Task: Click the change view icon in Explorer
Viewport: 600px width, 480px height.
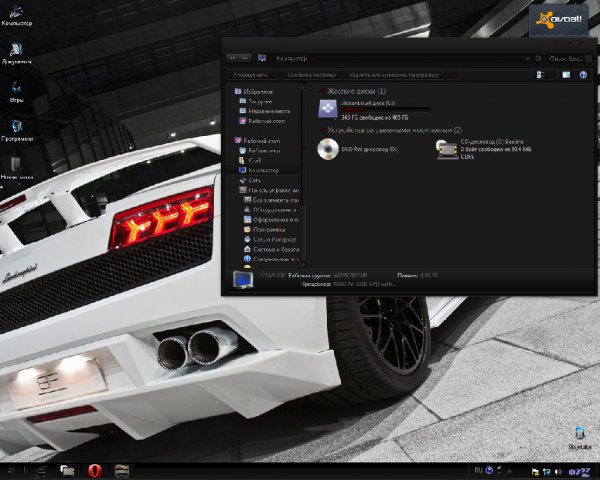Action: (x=540, y=75)
